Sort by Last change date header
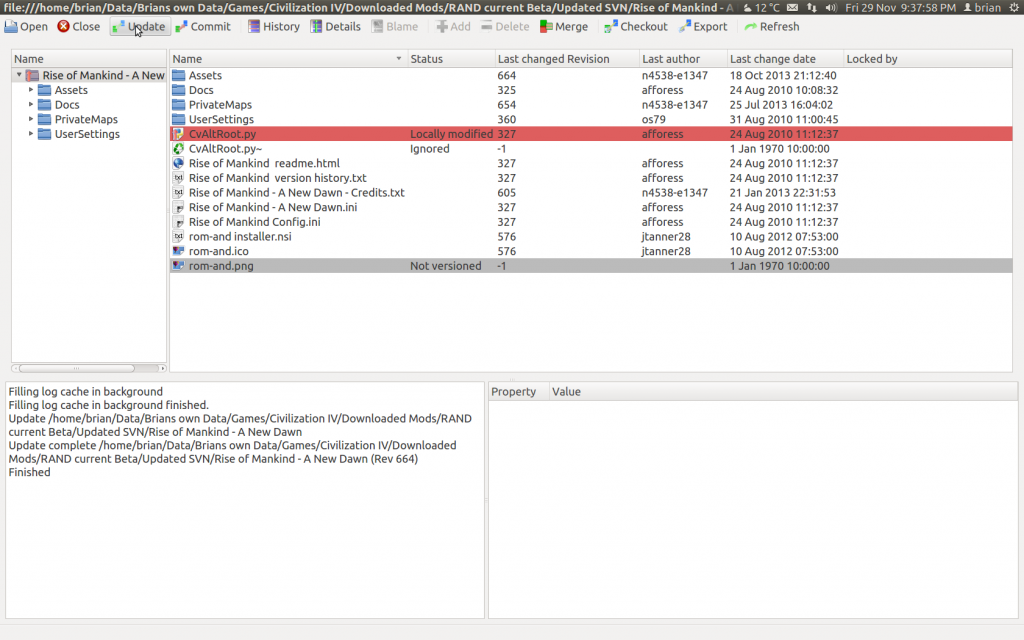Image resolution: width=1024 pixels, height=640 pixels. (x=785, y=59)
